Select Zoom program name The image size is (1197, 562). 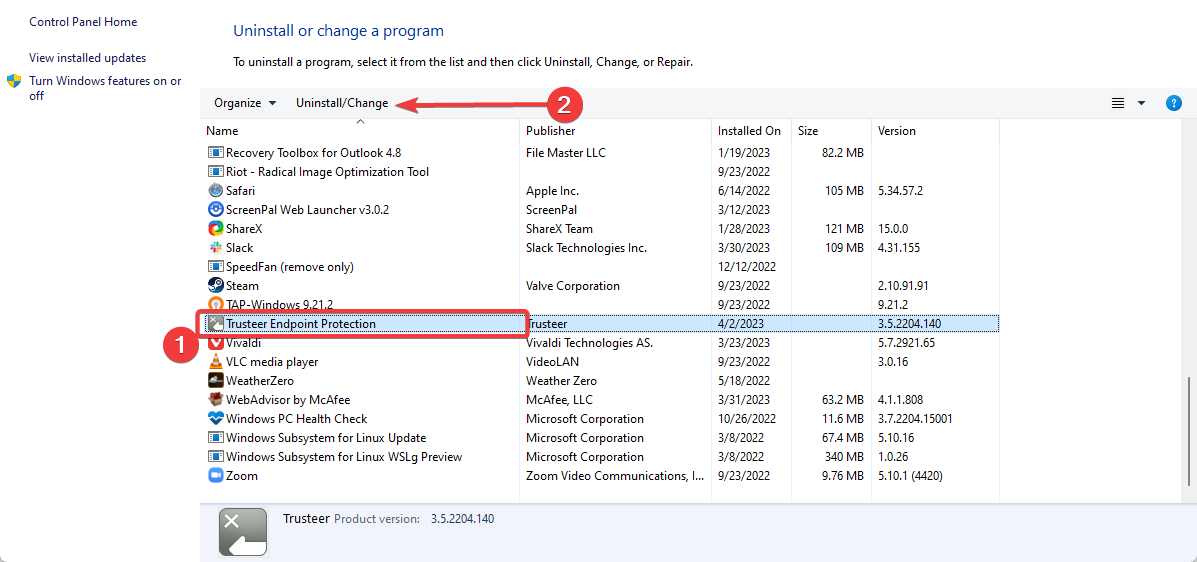click(242, 476)
